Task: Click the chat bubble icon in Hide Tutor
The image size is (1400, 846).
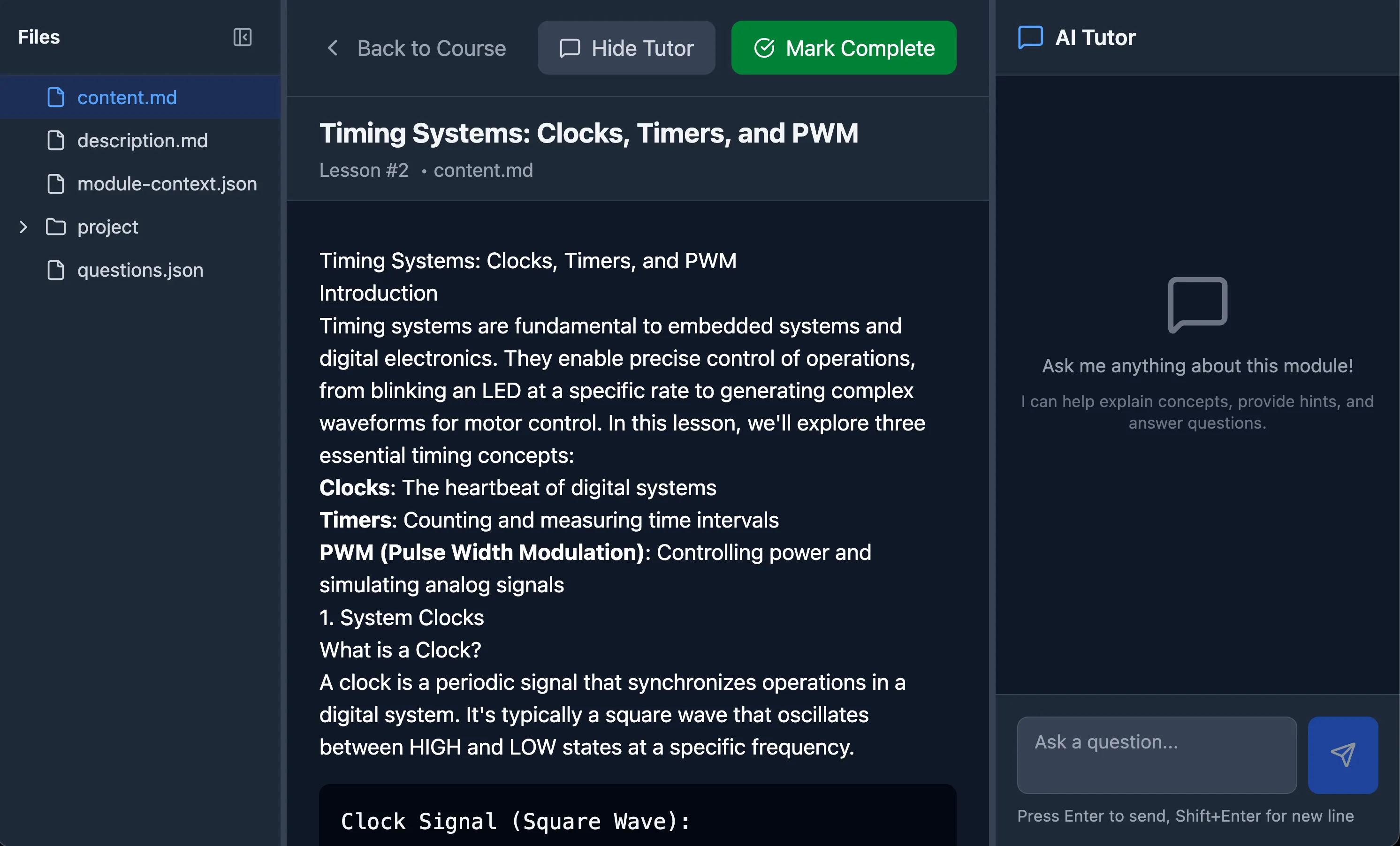Action: [x=570, y=48]
